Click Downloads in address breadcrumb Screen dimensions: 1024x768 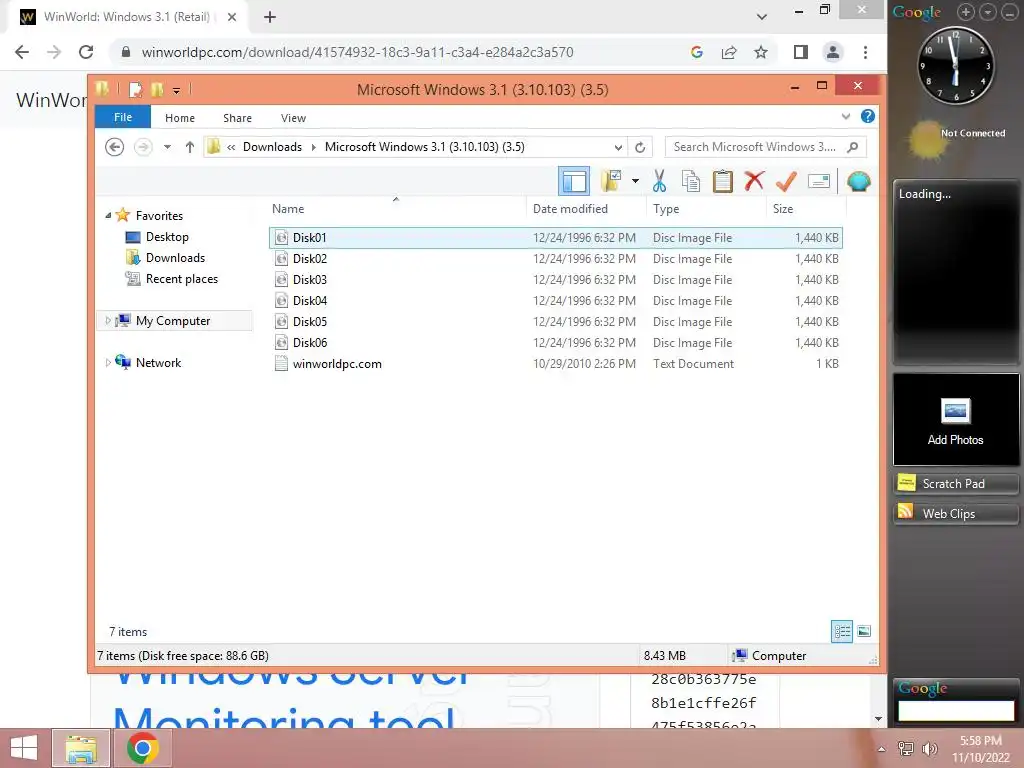pyautogui.click(x=272, y=147)
